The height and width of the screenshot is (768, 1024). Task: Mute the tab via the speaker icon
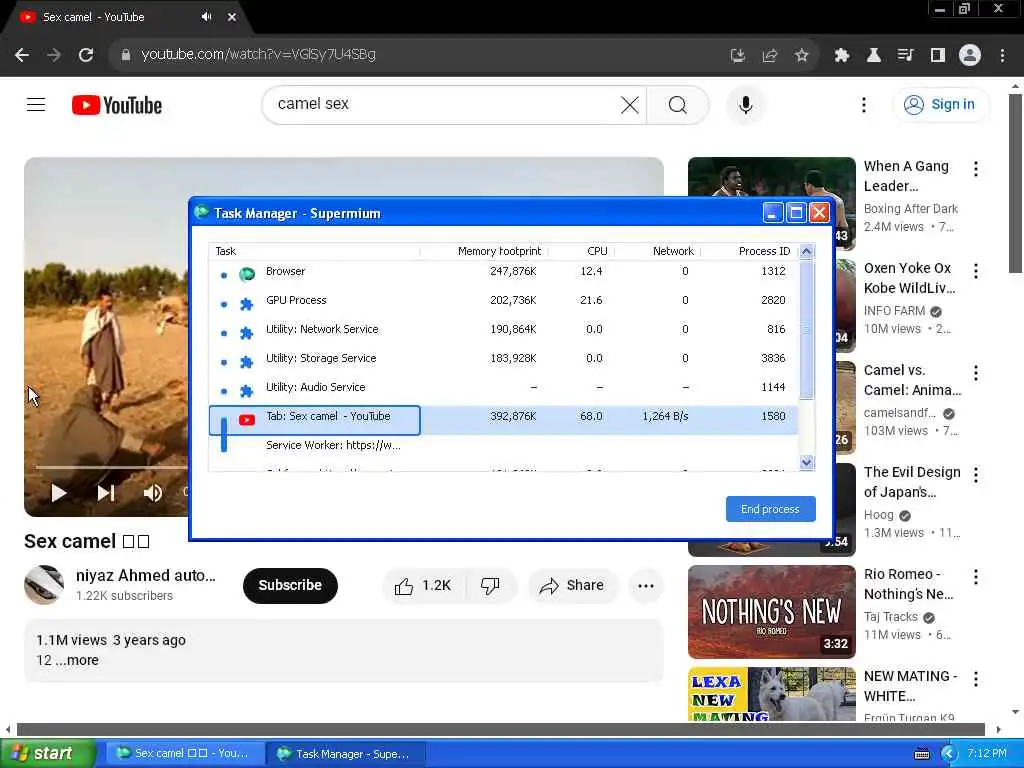pyautogui.click(x=206, y=17)
